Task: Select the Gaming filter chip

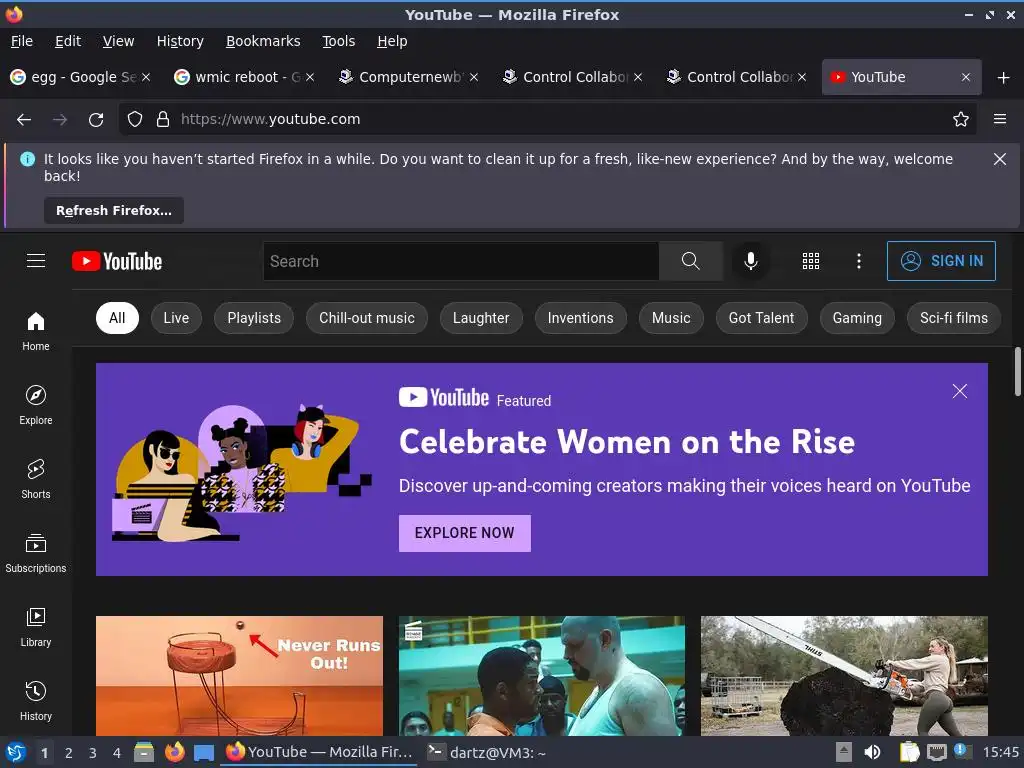Action: coord(857,318)
